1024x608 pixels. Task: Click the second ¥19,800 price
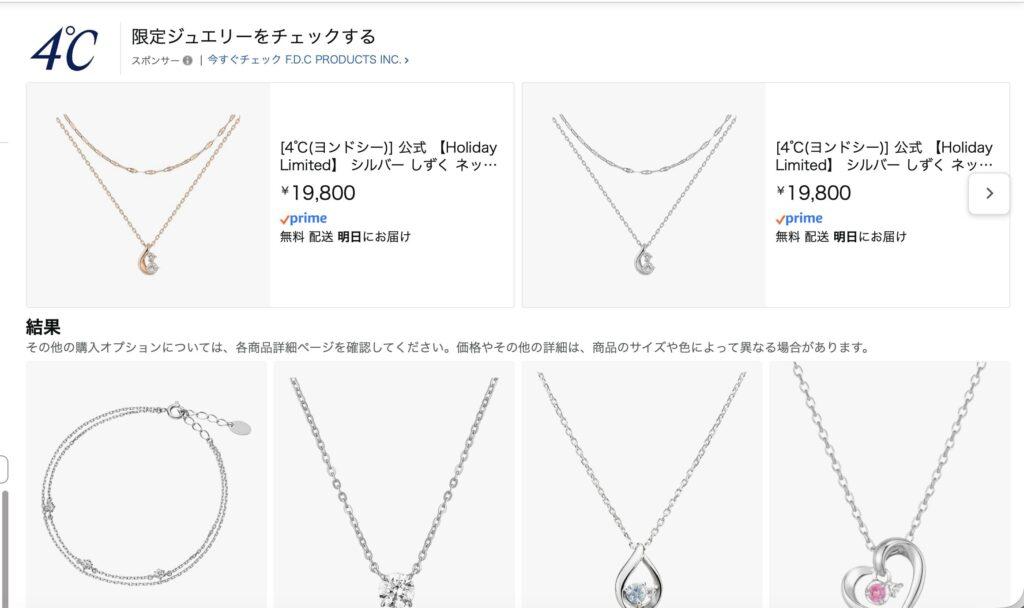coord(814,193)
